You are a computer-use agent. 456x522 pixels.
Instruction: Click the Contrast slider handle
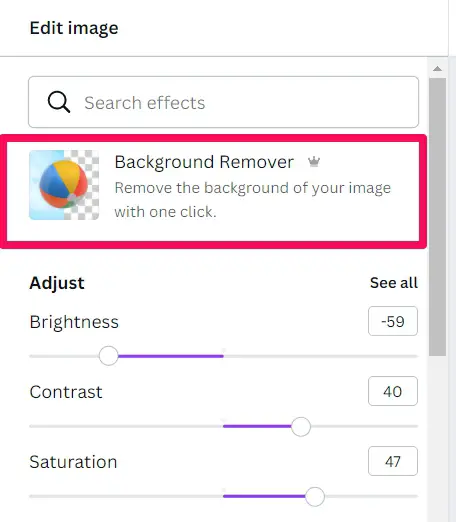[301, 426]
